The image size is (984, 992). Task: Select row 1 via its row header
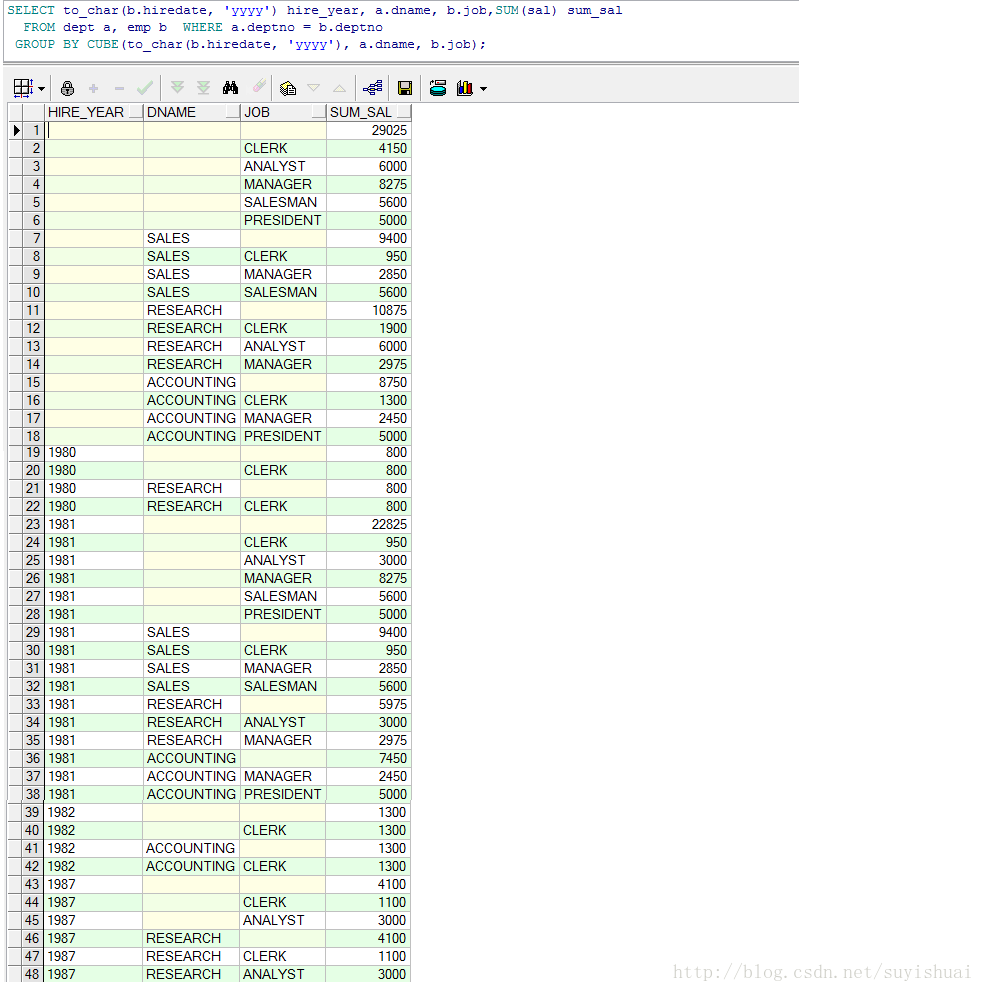pyautogui.click(x=34, y=130)
